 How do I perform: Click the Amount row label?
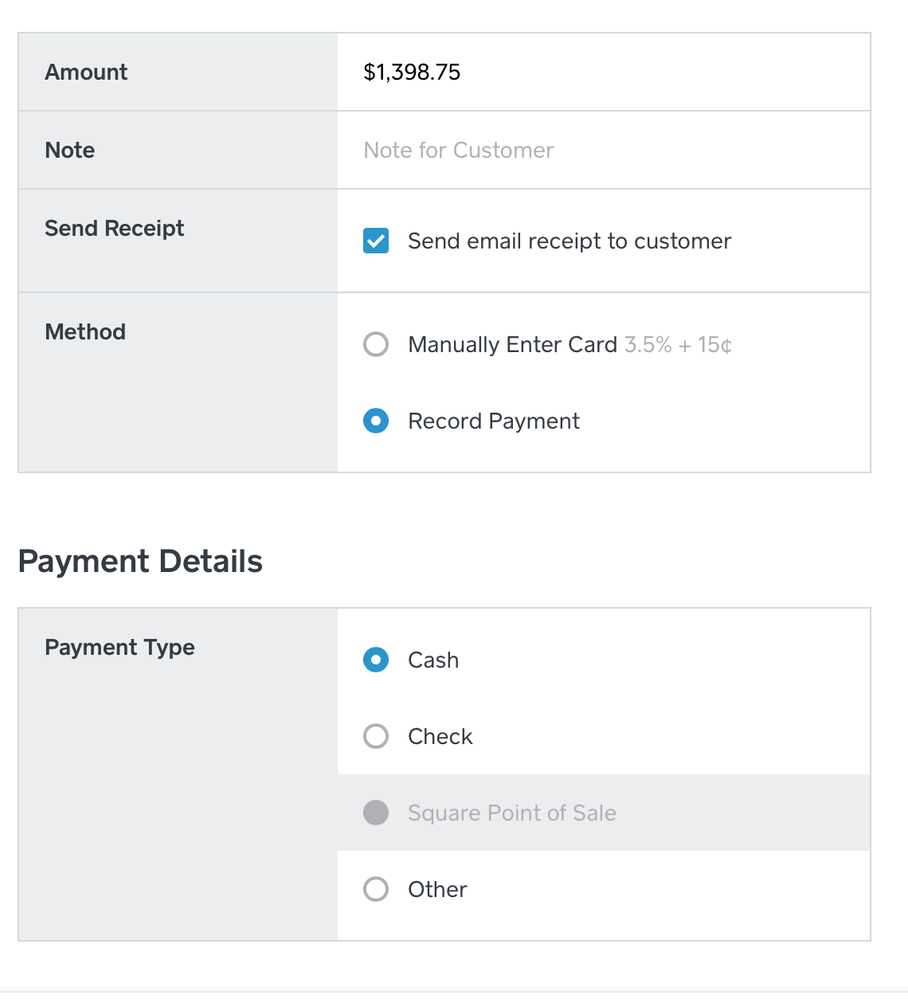pyautogui.click(x=86, y=71)
